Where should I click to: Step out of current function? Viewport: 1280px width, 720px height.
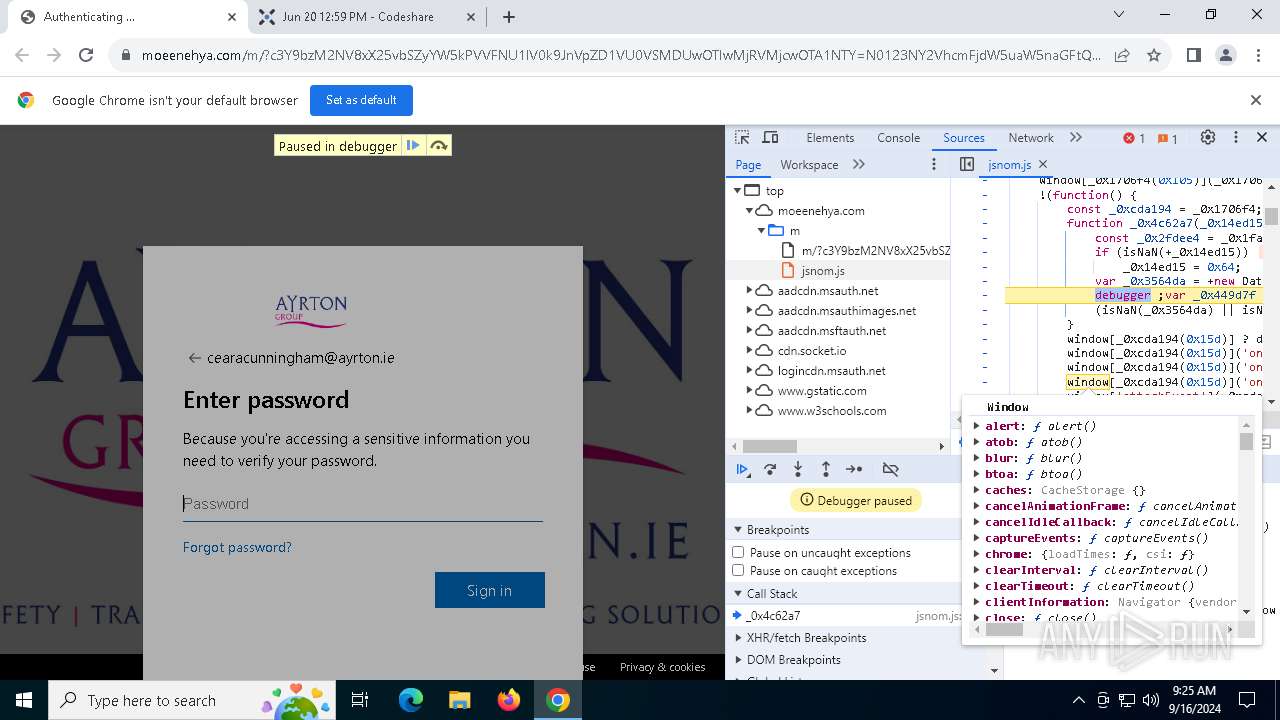[826, 469]
